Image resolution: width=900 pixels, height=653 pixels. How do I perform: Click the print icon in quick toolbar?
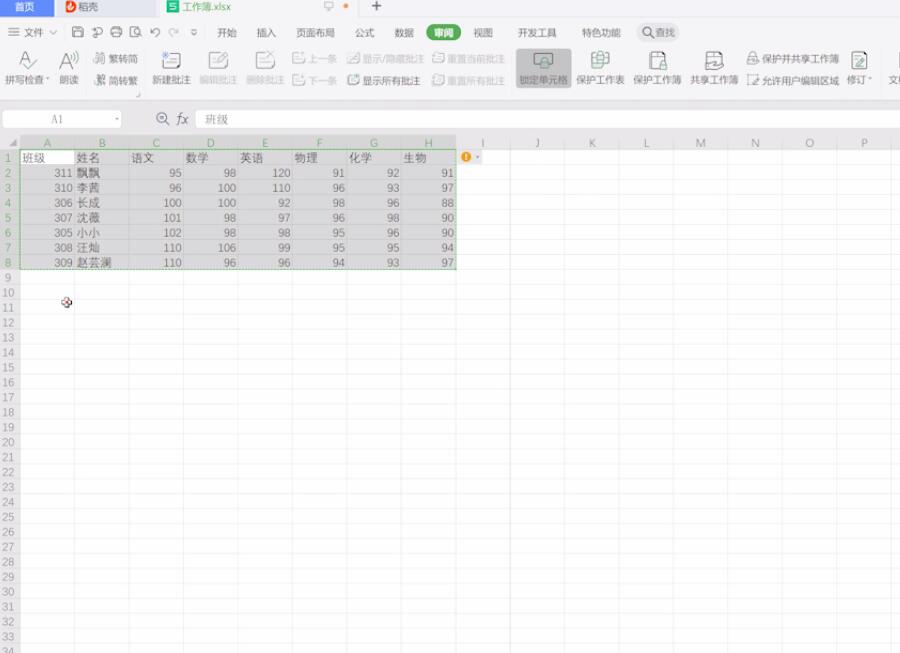pyautogui.click(x=116, y=32)
